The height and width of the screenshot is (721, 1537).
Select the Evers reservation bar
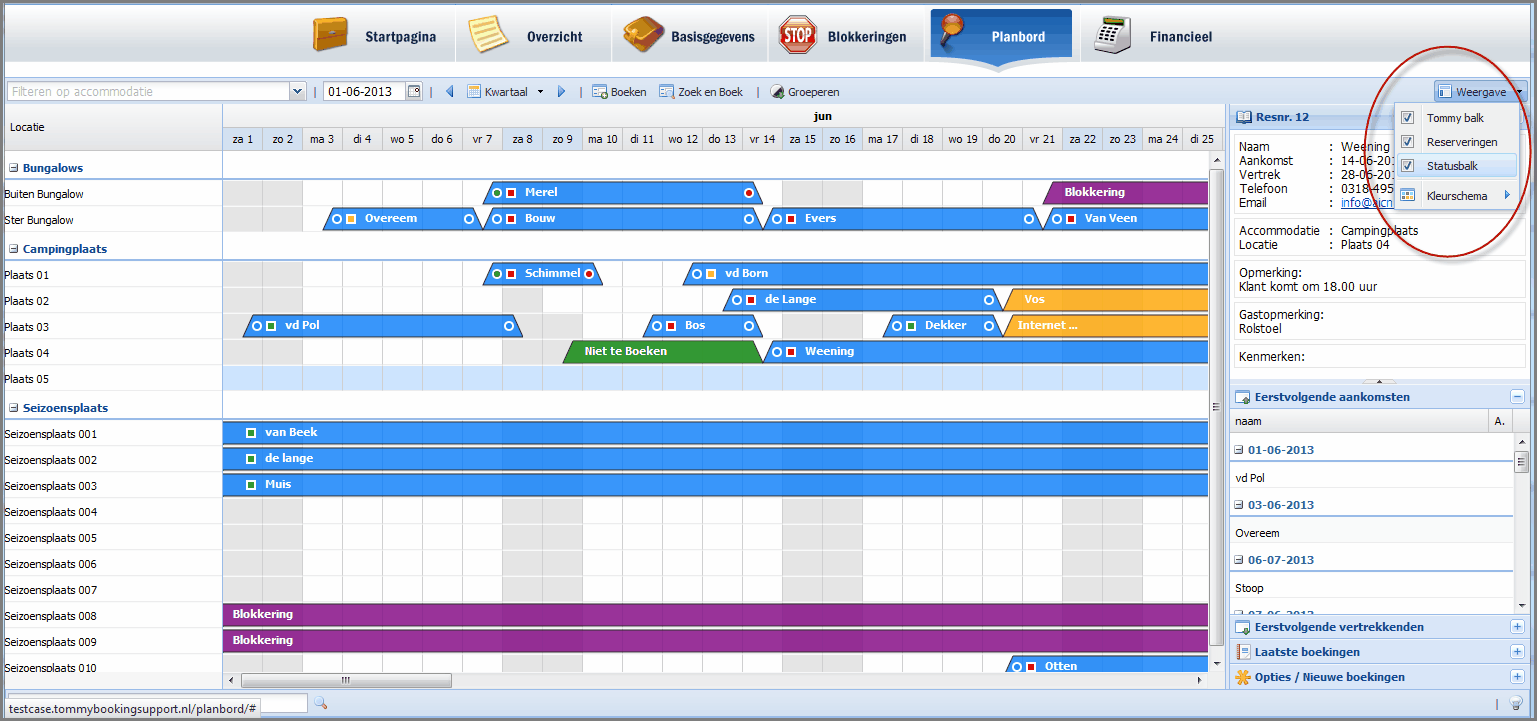click(x=902, y=218)
